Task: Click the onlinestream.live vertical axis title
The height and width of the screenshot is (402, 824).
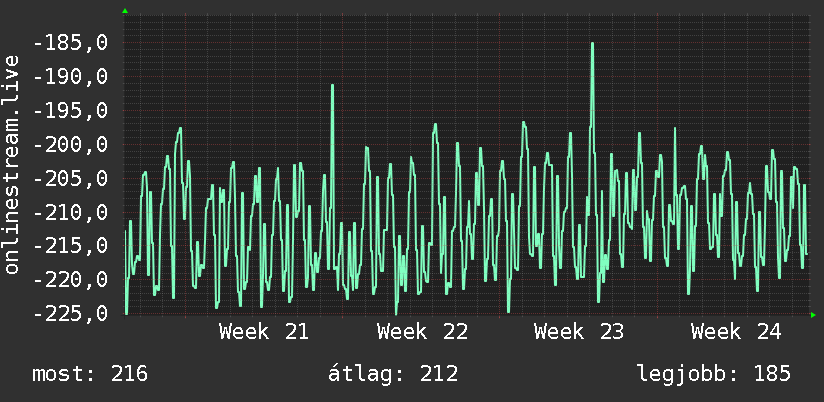Action: [x=11, y=164]
